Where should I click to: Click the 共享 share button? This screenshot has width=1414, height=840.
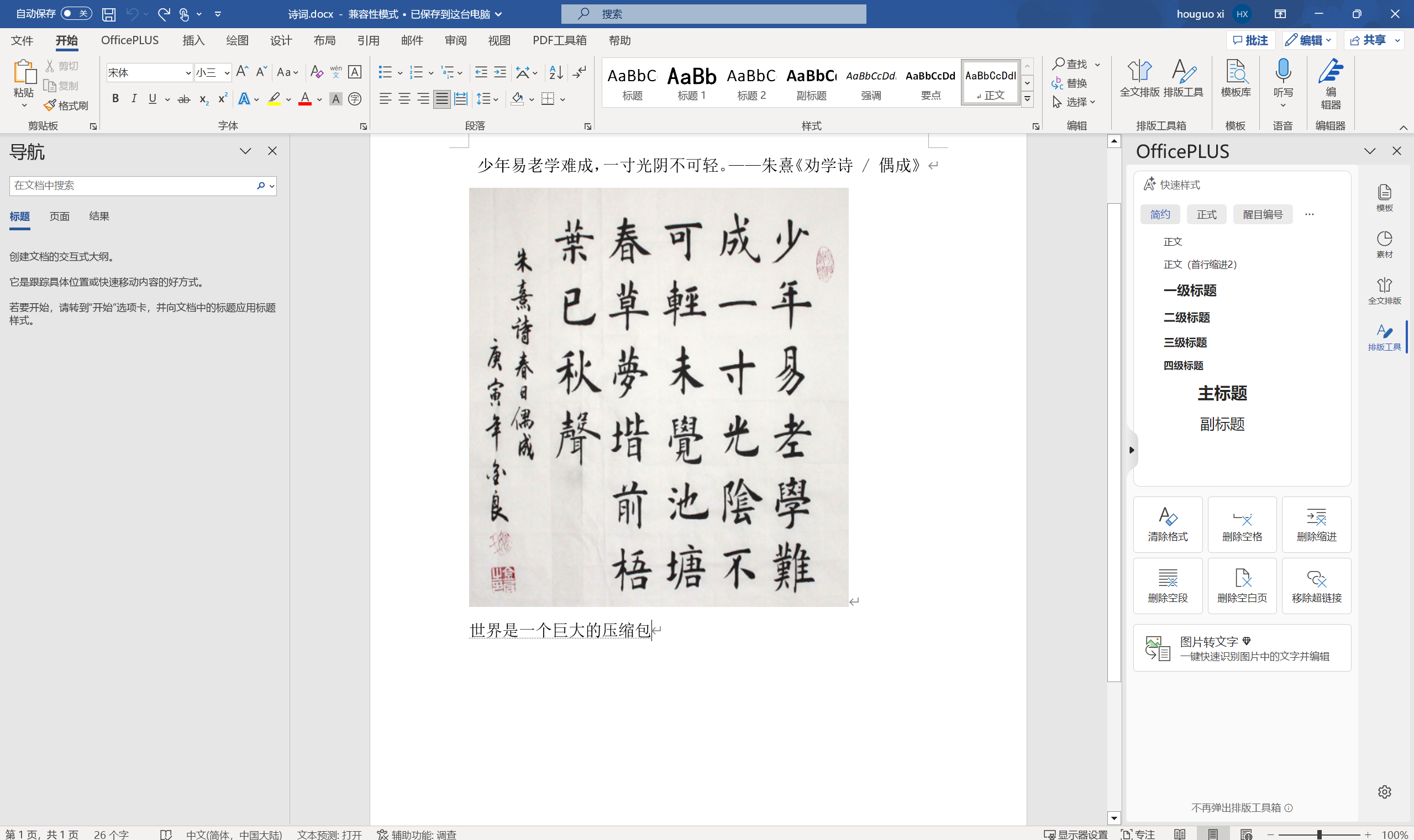[1368, 40]
